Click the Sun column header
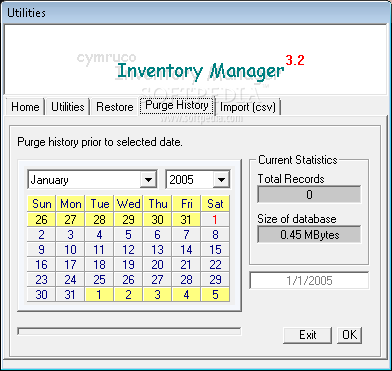Image resolution: width=392 pixels, height=371 pixels. coord(41,204)
